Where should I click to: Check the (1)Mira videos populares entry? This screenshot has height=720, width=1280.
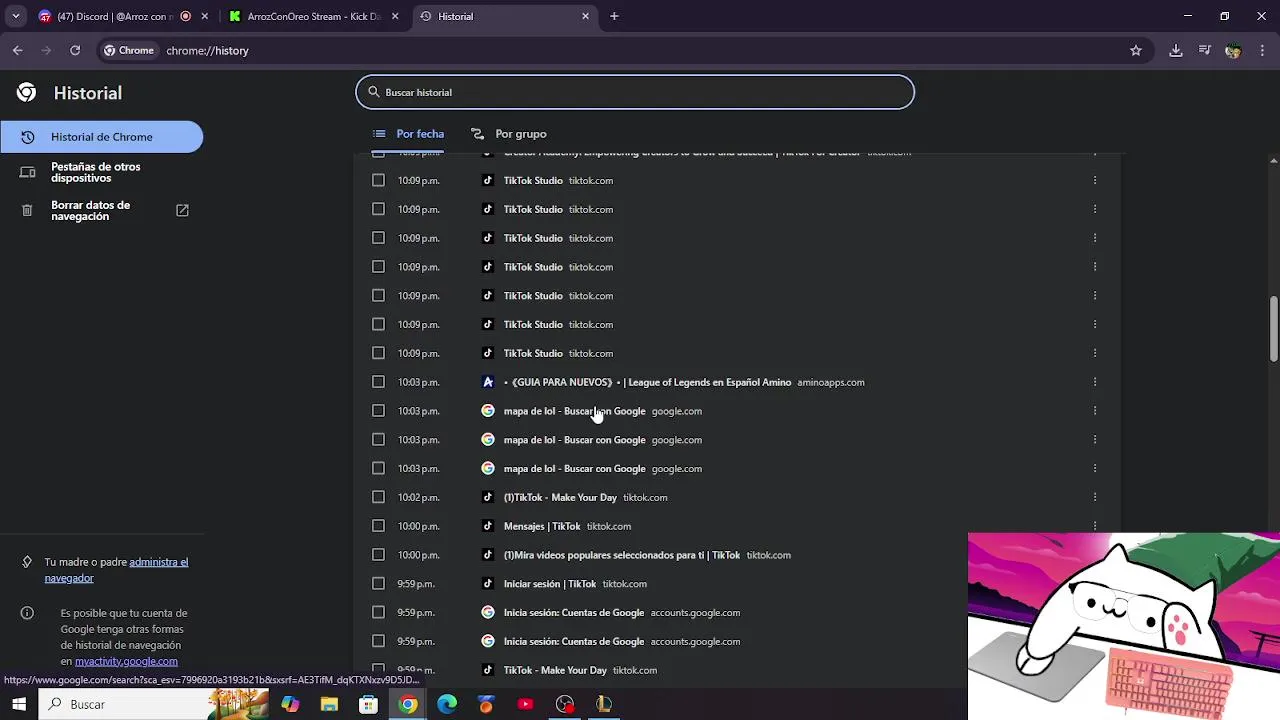pos(378,555)
